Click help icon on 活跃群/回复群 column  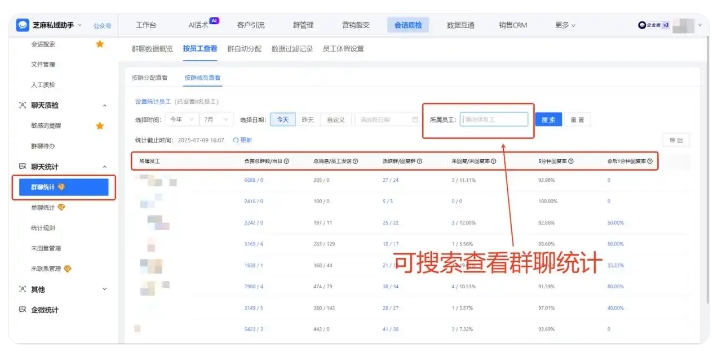(419, 162)
